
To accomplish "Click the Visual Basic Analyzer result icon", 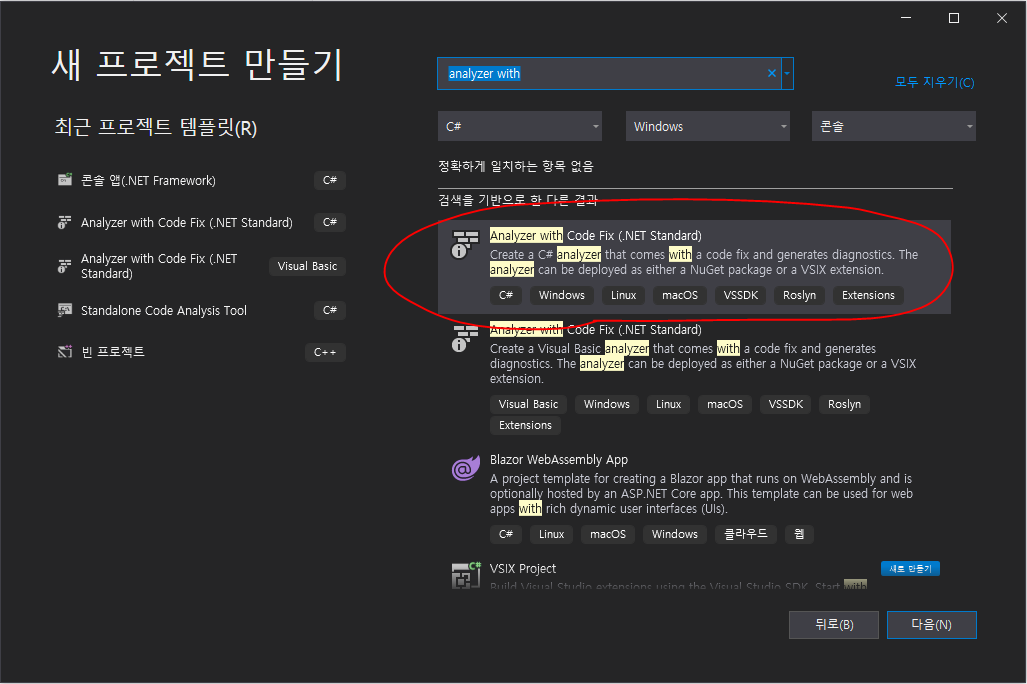I will (465, 338).
